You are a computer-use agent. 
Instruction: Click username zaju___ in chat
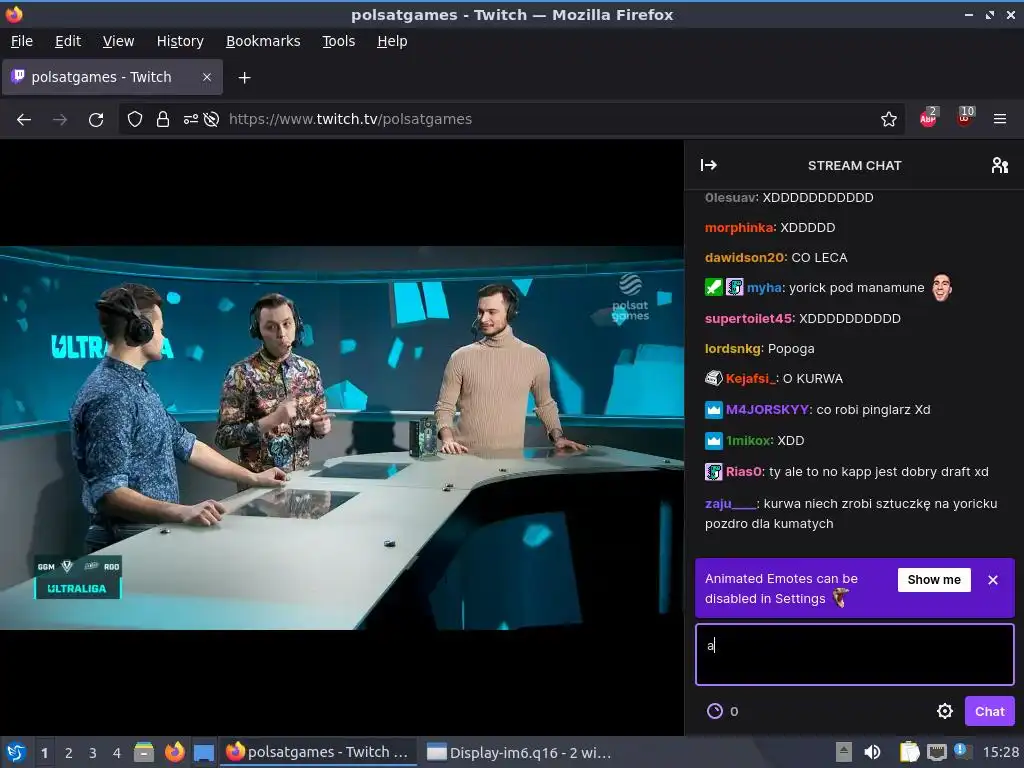(731, 504)
